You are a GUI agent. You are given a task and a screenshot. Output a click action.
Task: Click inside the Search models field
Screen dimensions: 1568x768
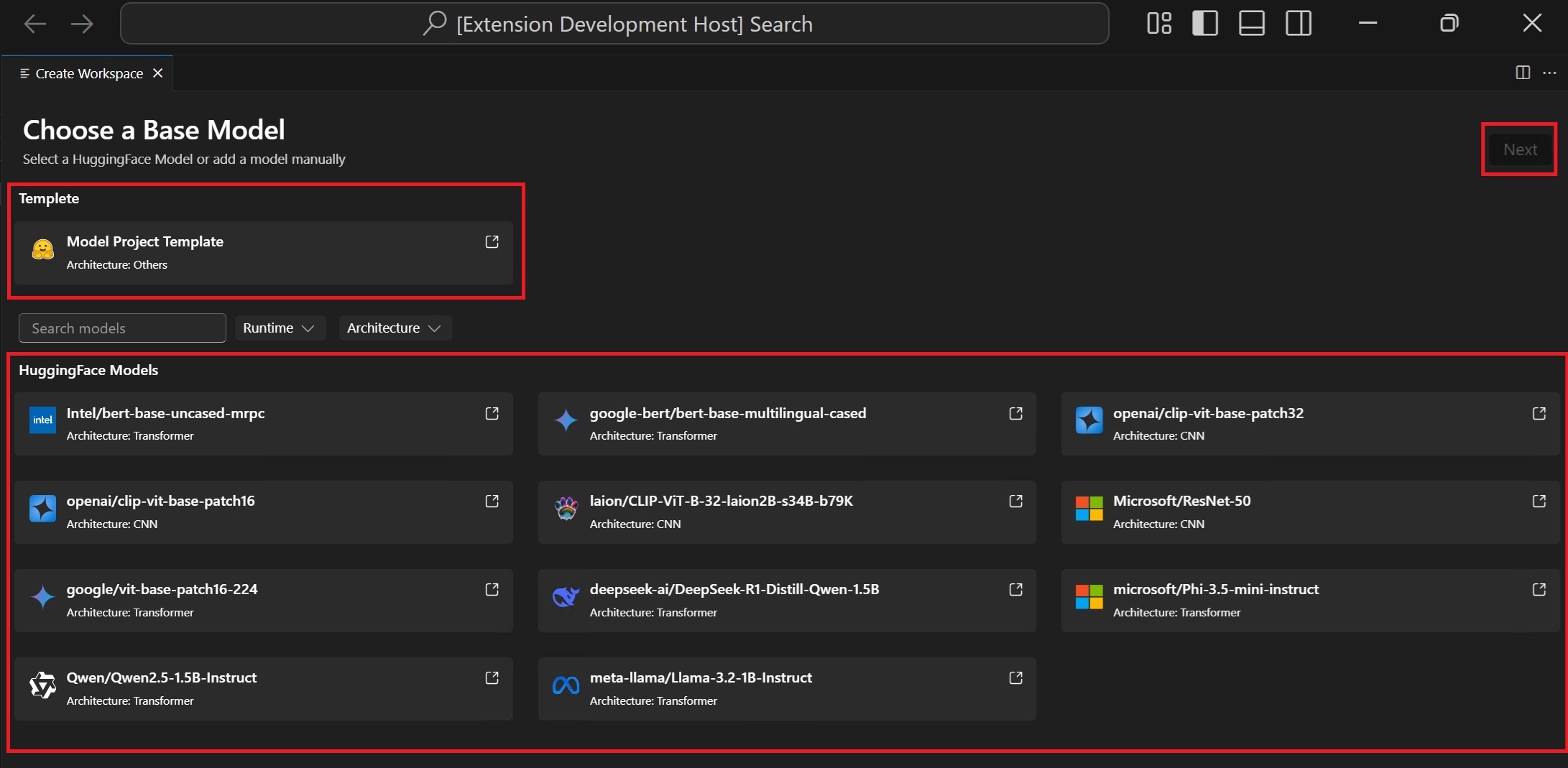[x=121, y=328]
